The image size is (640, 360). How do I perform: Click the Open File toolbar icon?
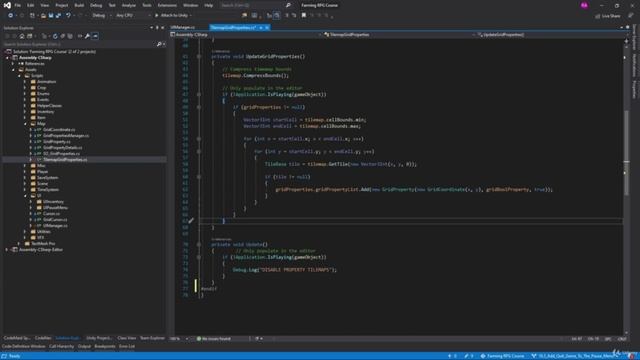pos(43,15)
